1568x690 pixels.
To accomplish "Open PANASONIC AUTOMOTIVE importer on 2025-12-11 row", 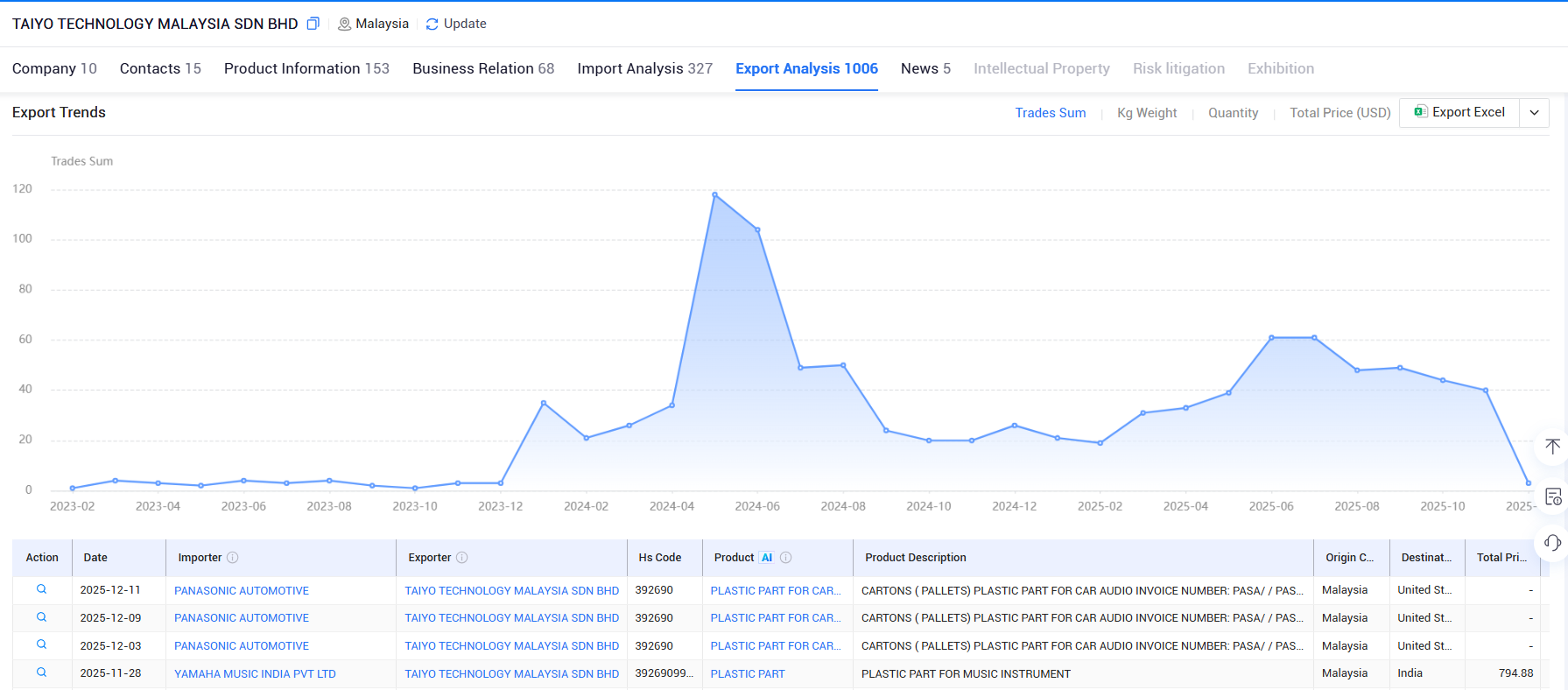I will 242,591.
